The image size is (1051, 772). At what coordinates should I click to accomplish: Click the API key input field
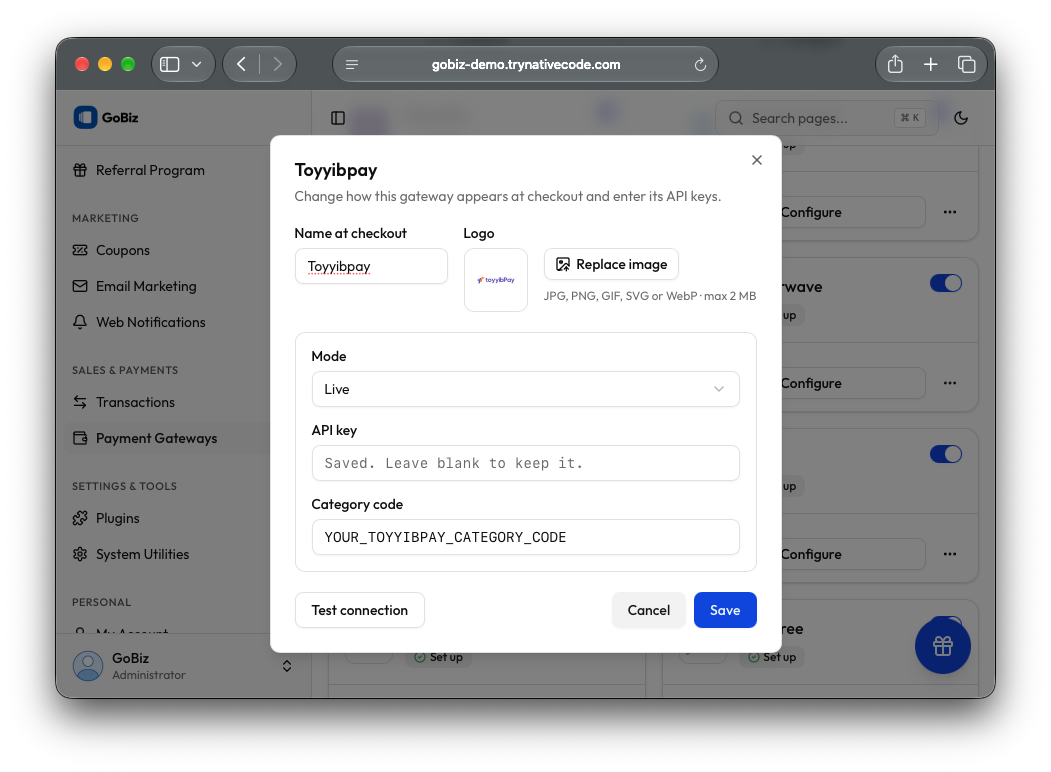[526, 463]
